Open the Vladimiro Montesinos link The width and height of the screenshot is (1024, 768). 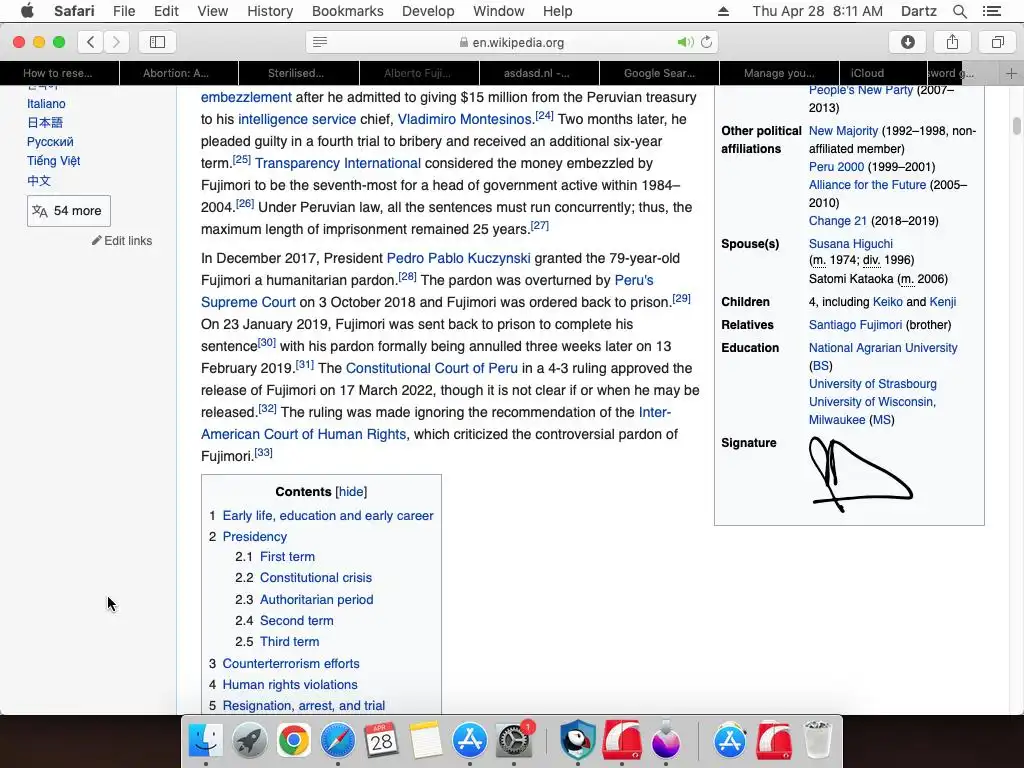click(x=464, y=120)
